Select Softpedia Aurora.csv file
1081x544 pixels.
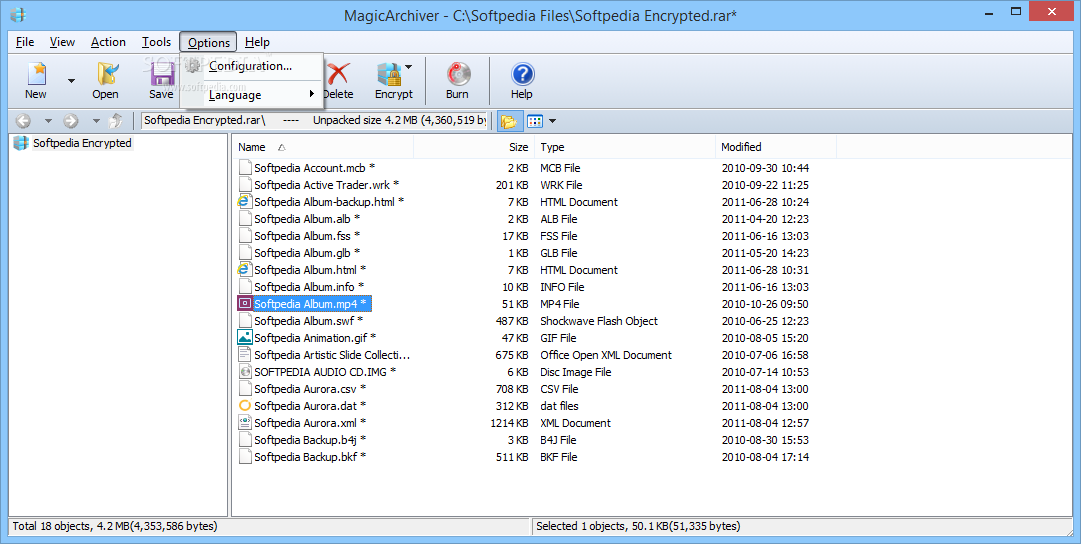tap(310, 389)
